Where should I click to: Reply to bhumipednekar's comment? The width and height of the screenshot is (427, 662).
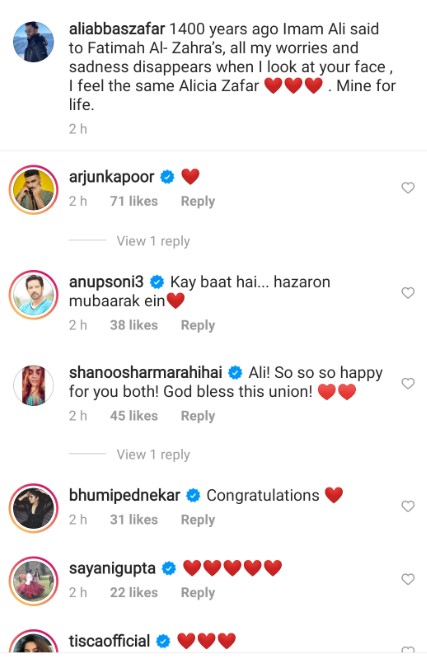click(x=198, y=520)
